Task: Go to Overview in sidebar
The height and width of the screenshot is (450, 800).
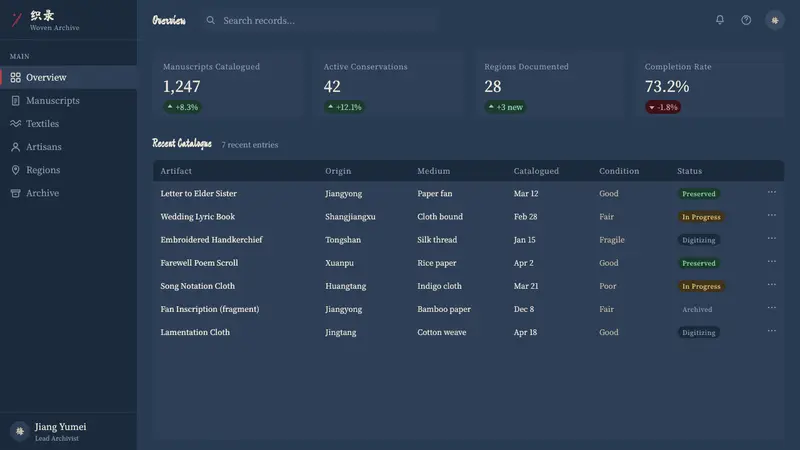Action: (x=68, y=78)
